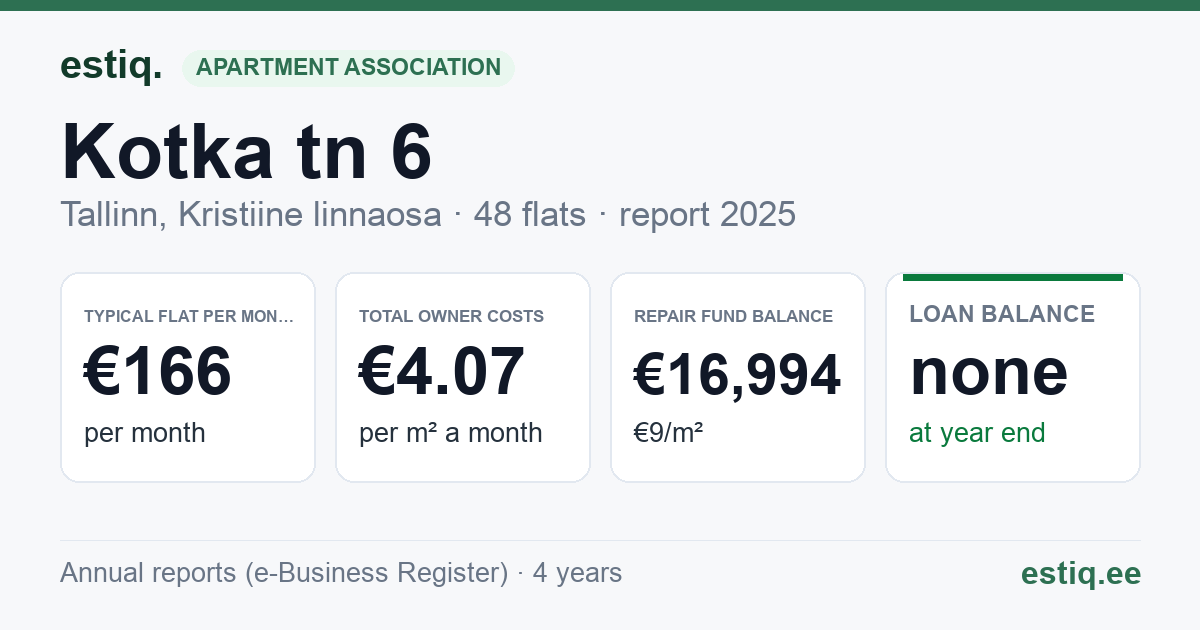Open the Total owner costs card
Viewport: 1200px width, 630px height.
click(x=463, y=377)
